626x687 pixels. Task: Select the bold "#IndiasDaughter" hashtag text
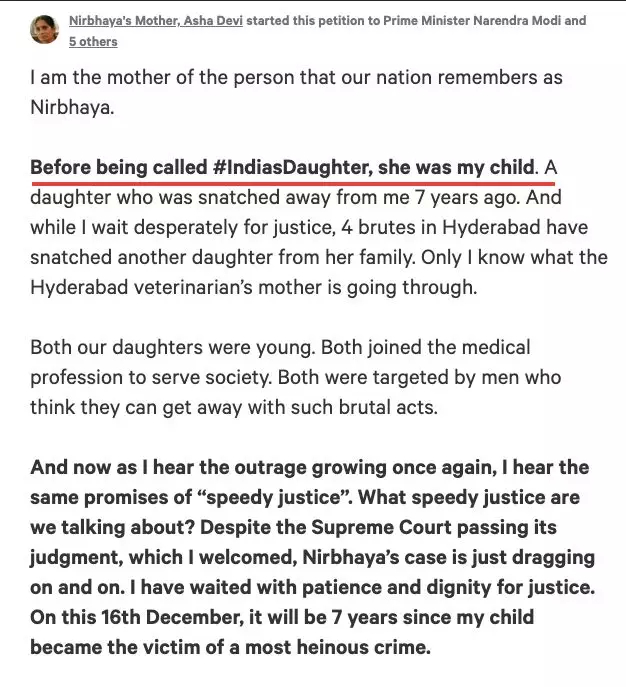pyautogui.click(x=293, y=168)
